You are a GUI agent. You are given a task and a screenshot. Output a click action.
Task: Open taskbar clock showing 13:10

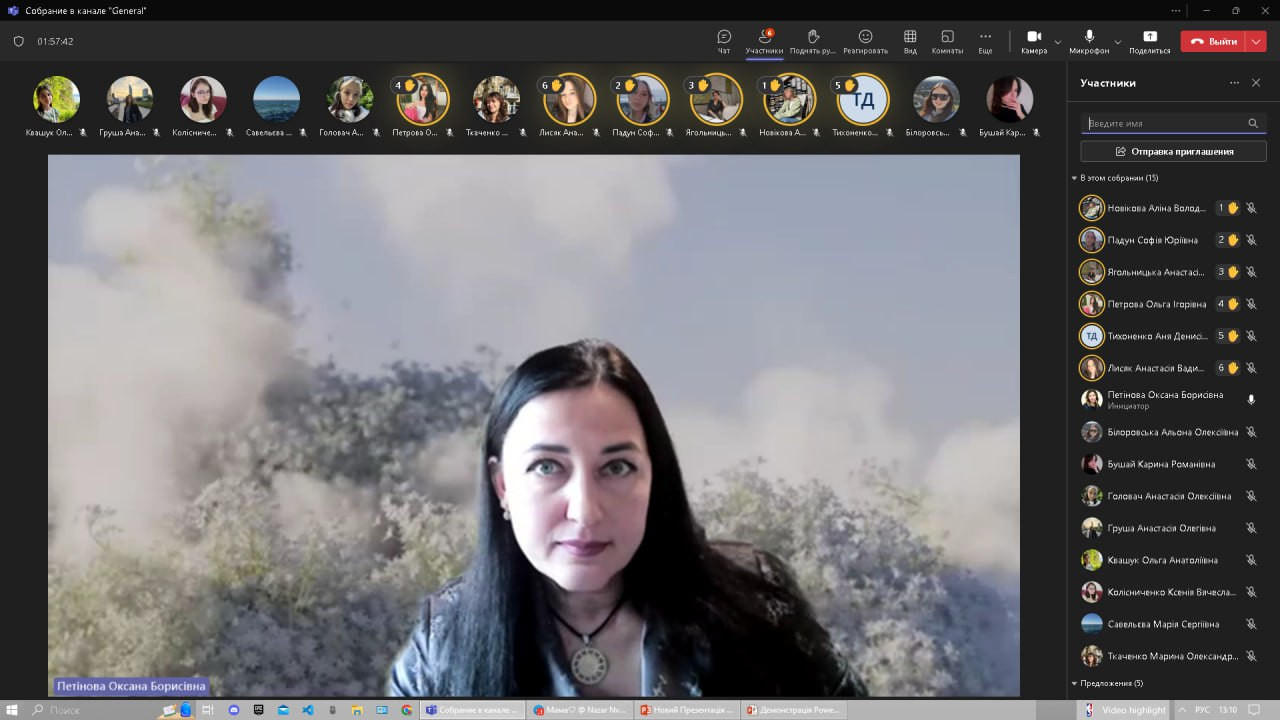coord(1228,710)
